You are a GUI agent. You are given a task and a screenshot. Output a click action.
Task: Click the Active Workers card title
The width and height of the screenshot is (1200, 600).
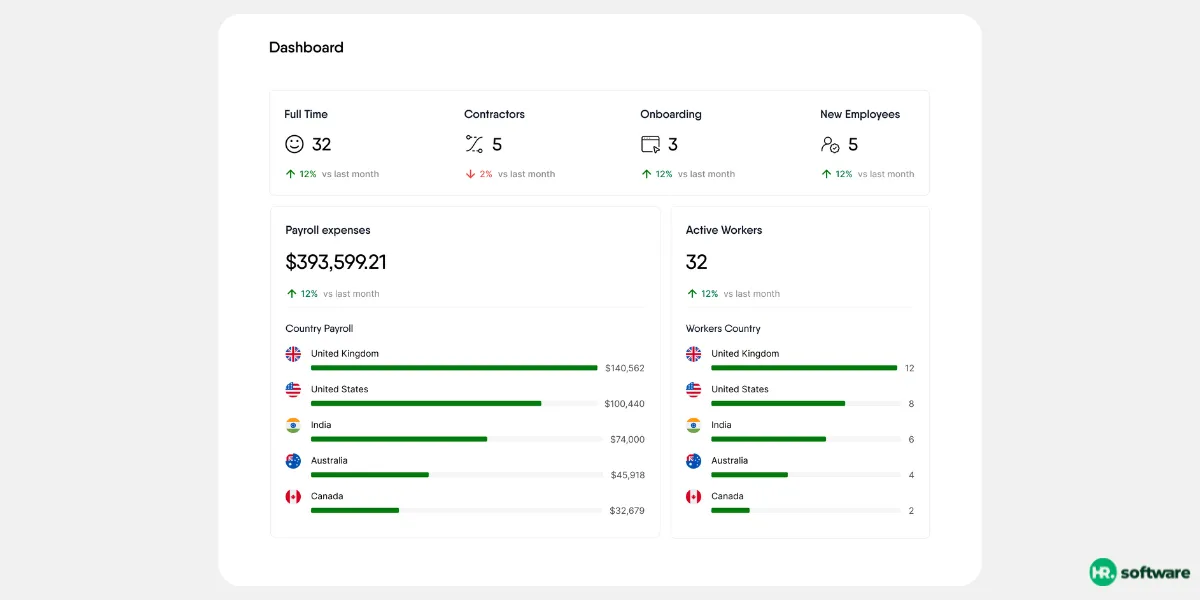click(x=724, y=230)
